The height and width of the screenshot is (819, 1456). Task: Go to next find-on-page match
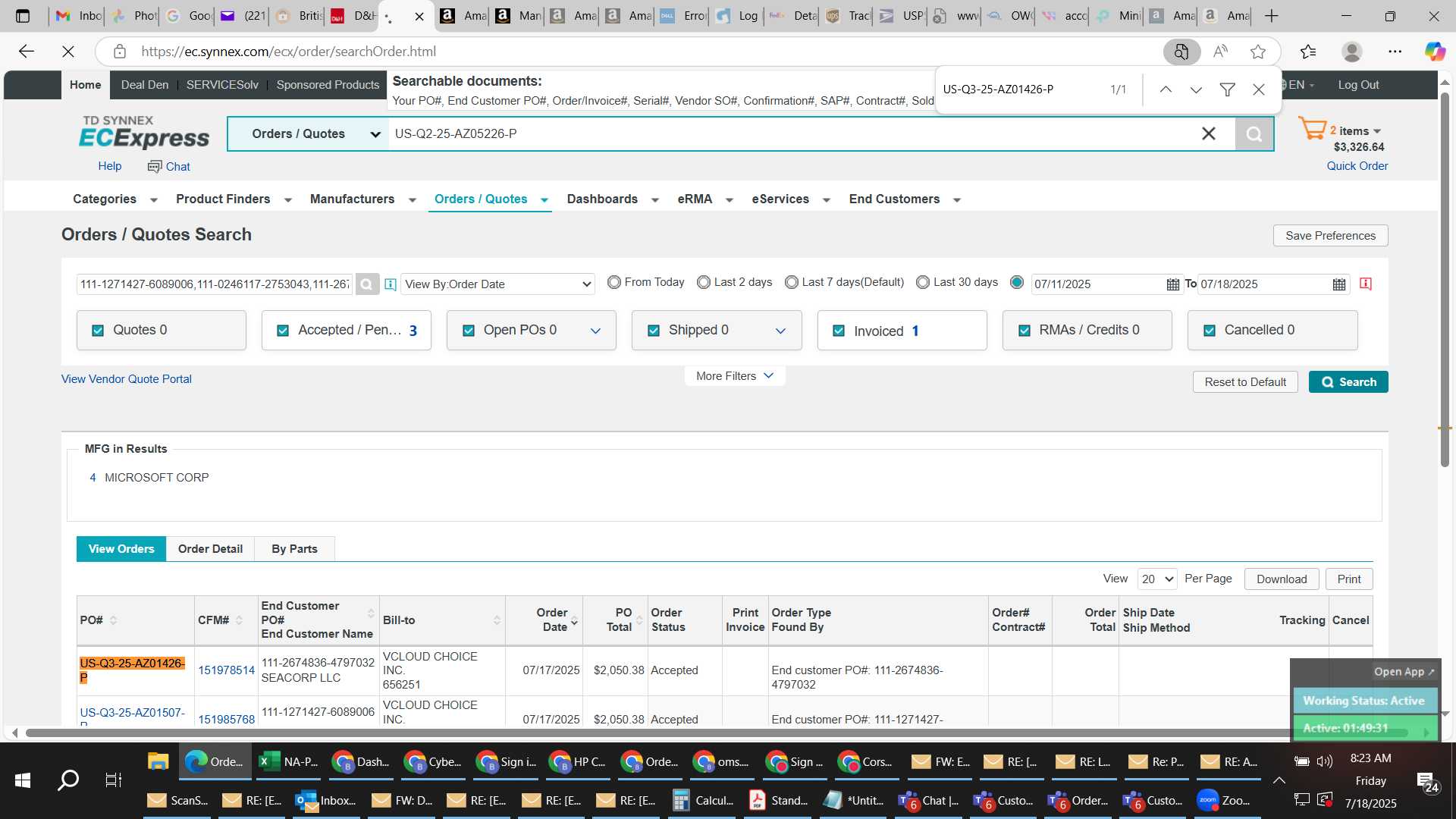tap(1196, 89)
